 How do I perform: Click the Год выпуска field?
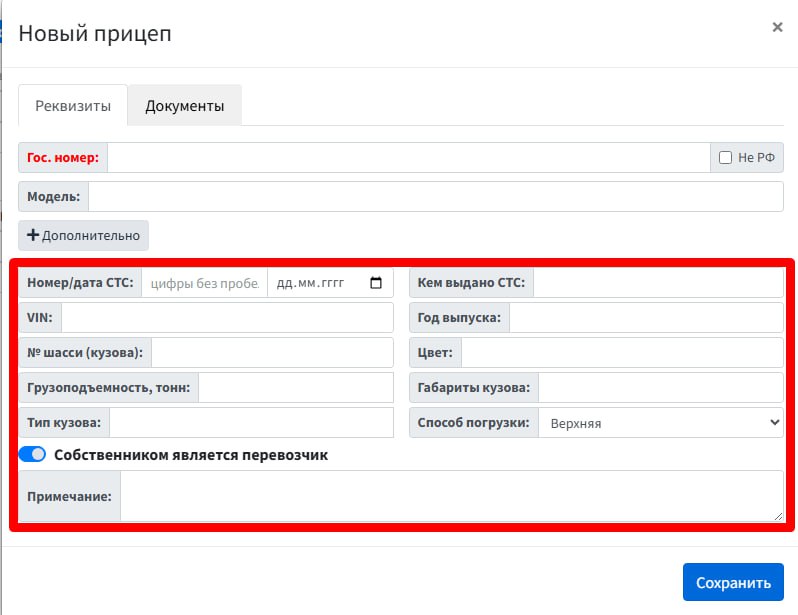[x=646, y=318]
